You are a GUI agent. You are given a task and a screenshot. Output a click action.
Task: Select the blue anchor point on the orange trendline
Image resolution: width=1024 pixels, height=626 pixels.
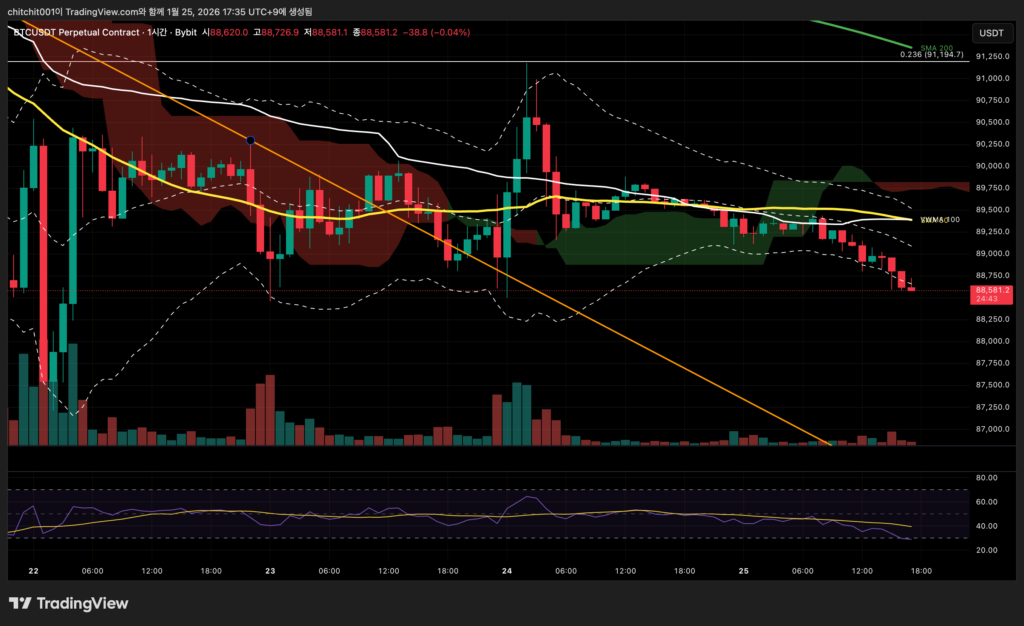pos(250,141)
